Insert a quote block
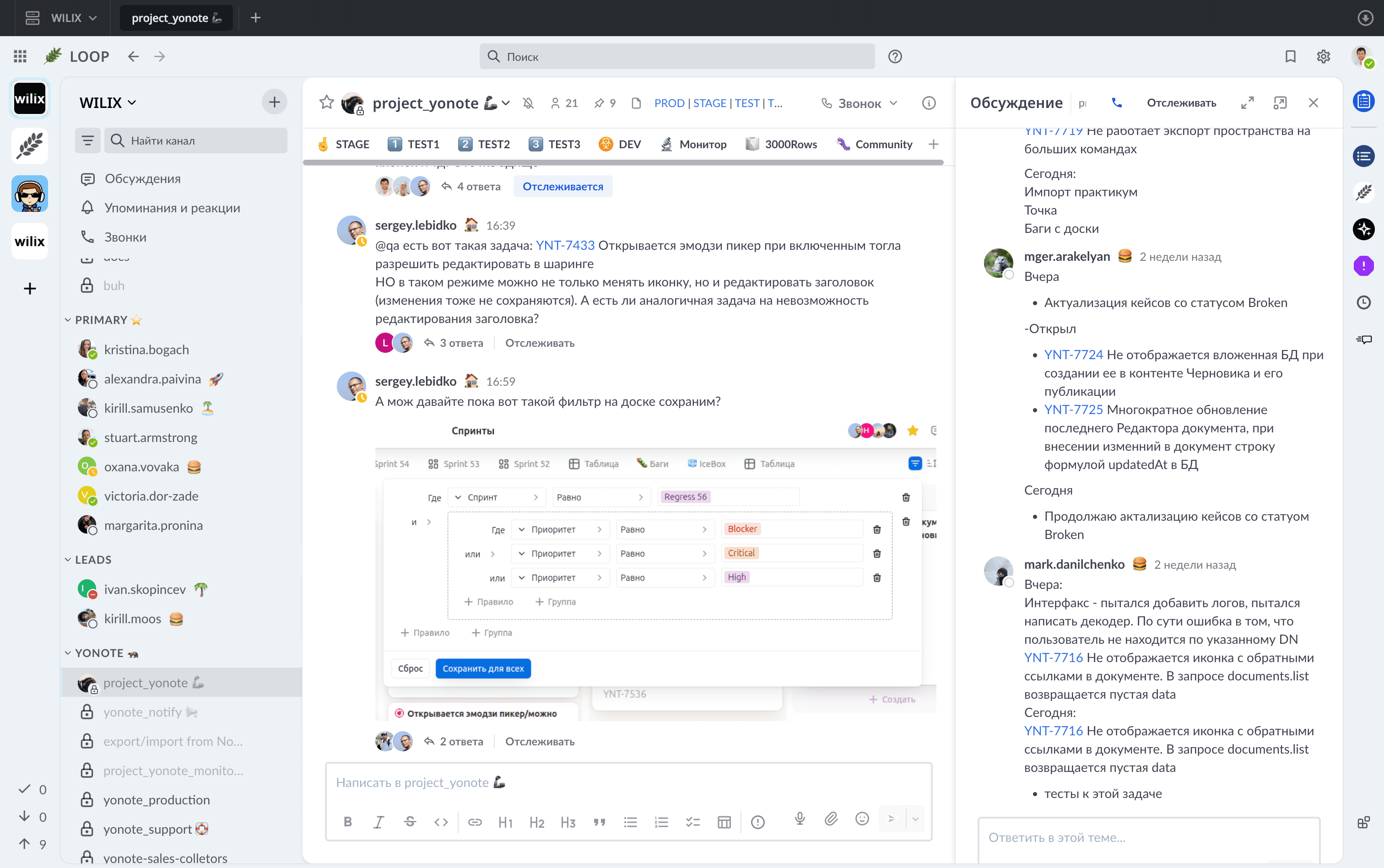The width and height of the screenshot is (1384, 868). tap(599, 822)
